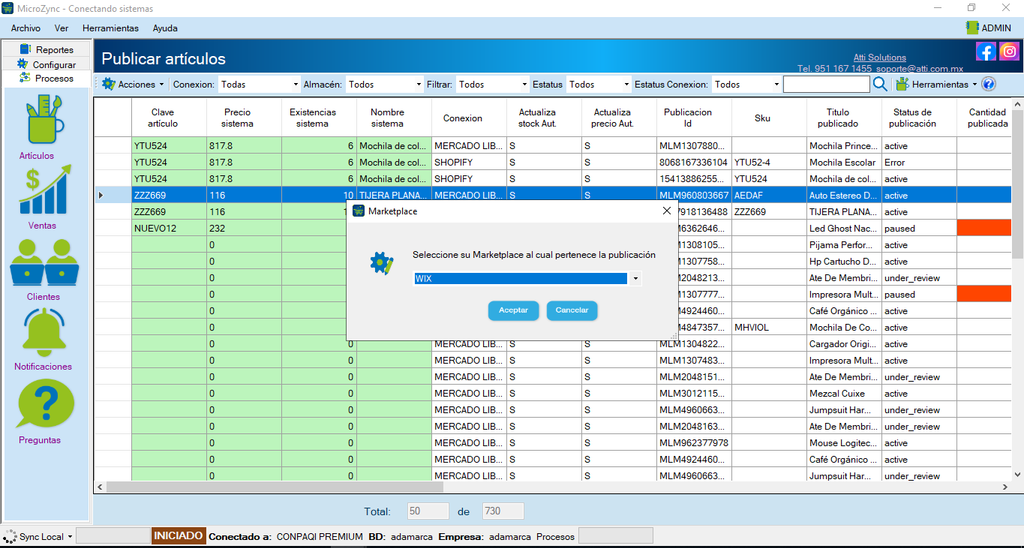Switch to the Procesos tab
The height and width of the screenshot is (548, 1024).
click(x=46, y=78)
